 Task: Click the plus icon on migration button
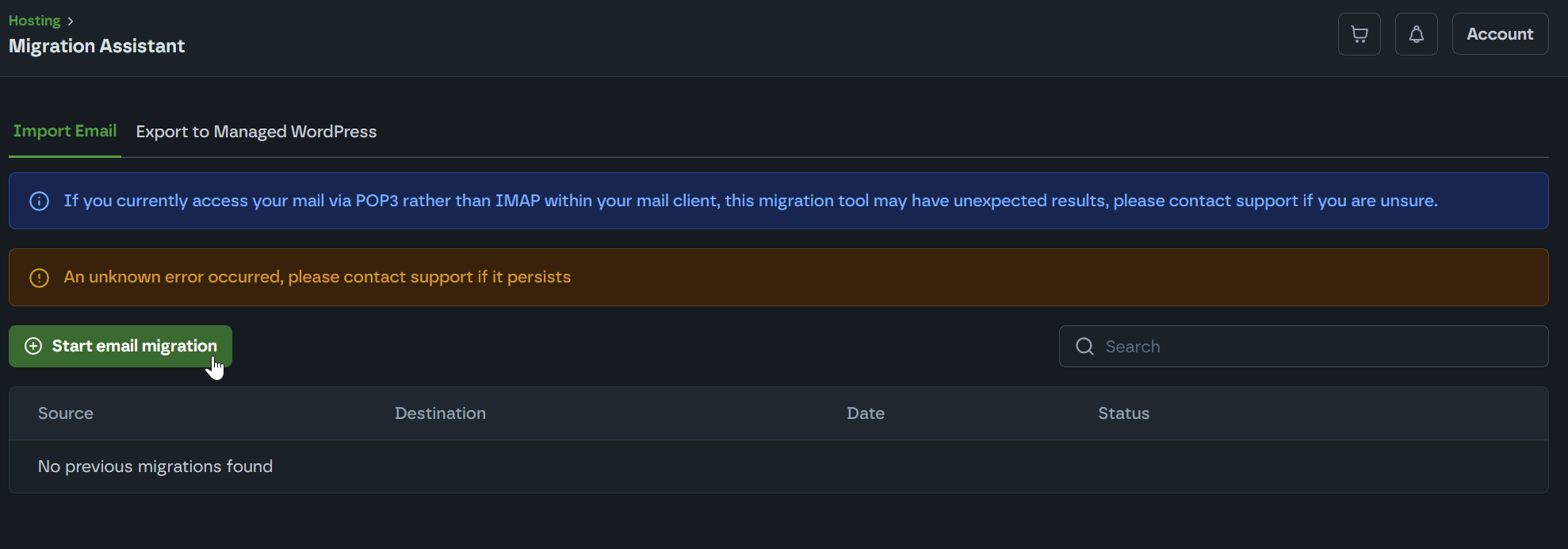coord(33,346)
